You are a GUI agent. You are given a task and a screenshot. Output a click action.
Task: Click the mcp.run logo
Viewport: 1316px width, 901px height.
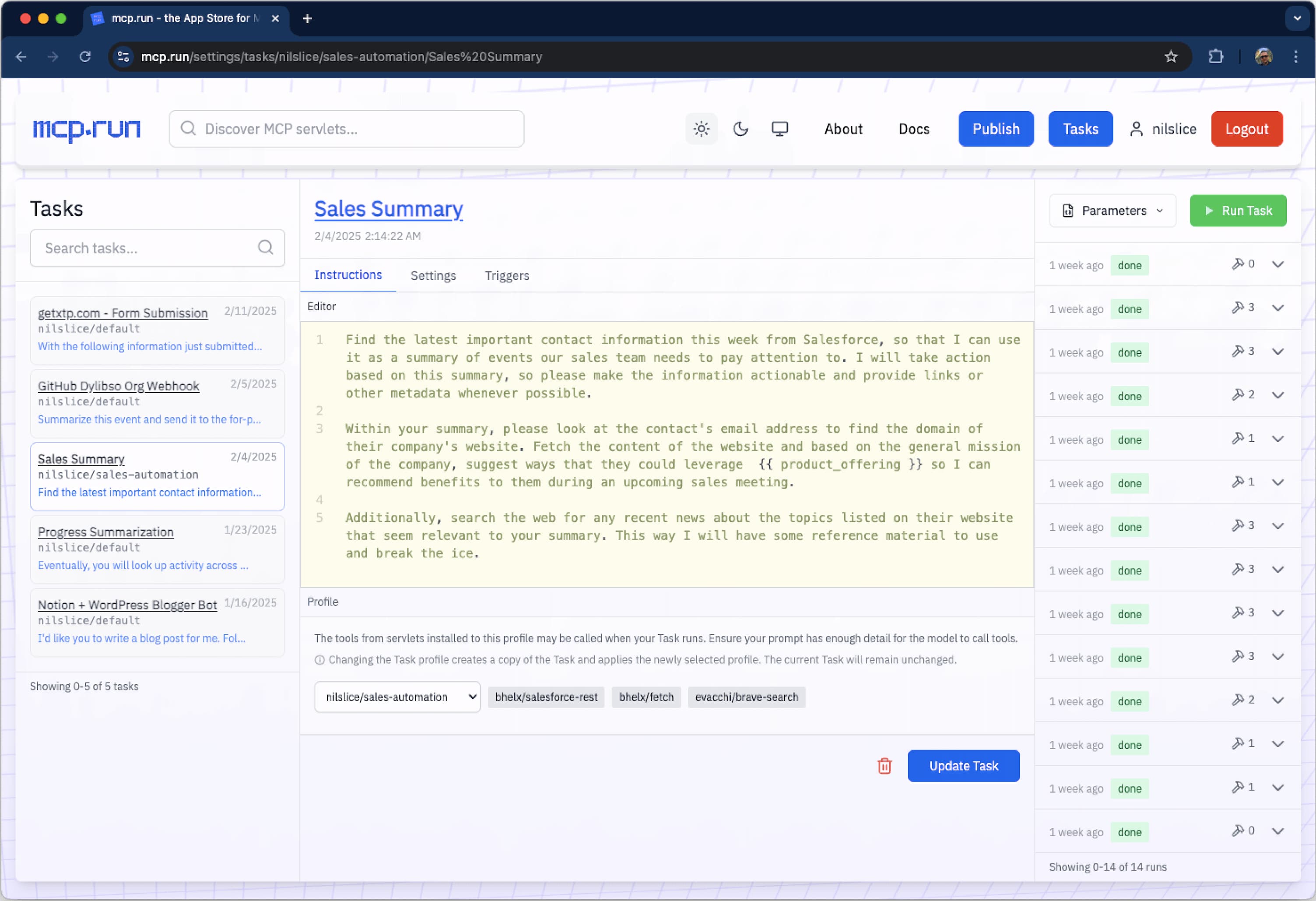(87, 129)
